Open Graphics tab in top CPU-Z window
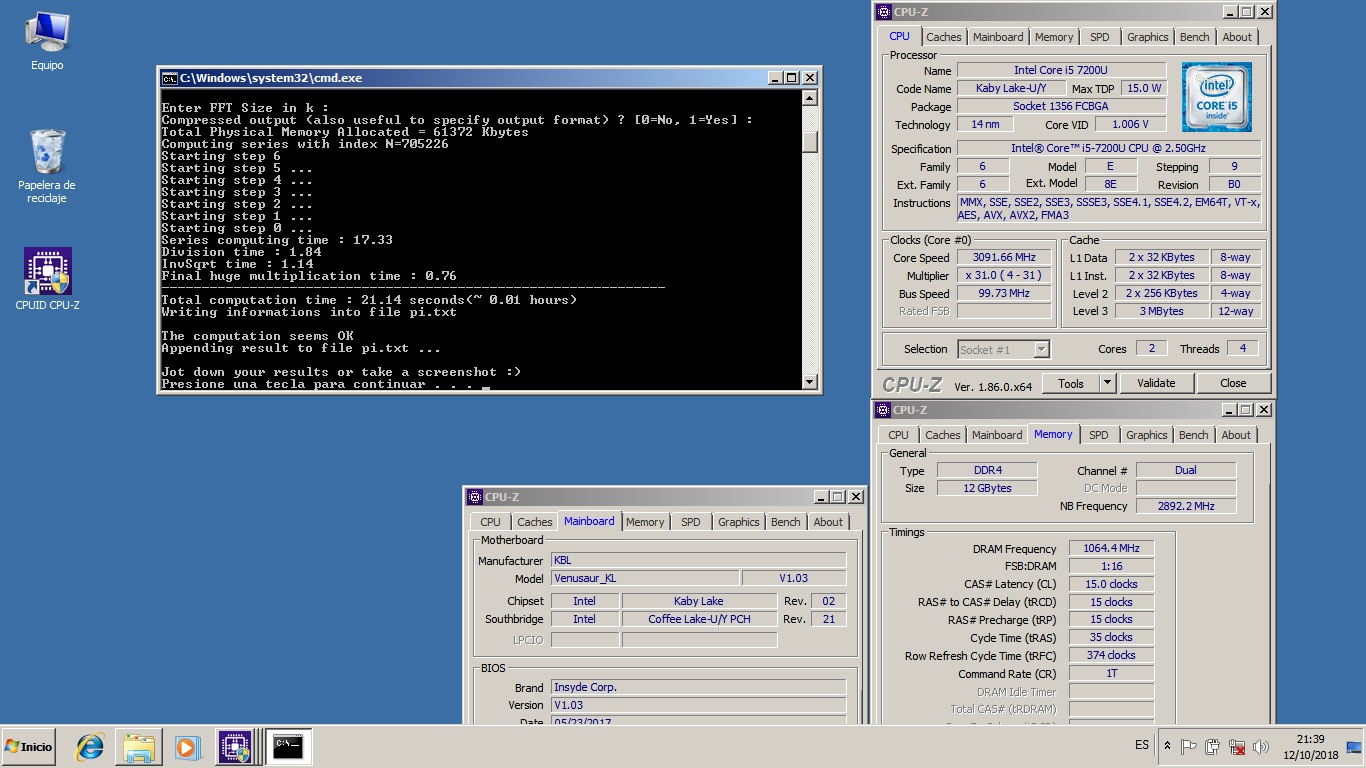The width and height of the screenshot is (1366, 768). [1147, 37]
